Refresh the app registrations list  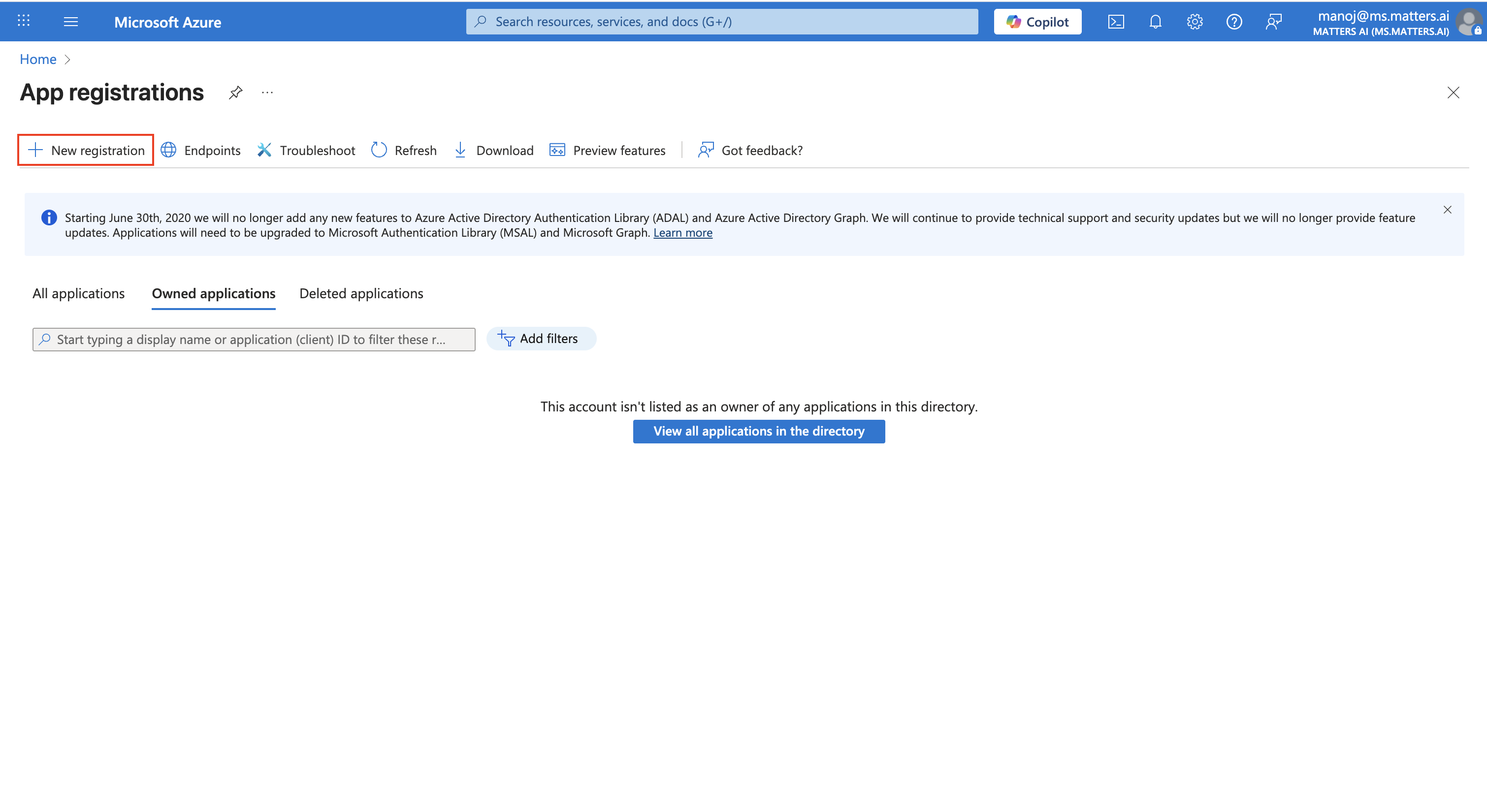click(x=404, y=150)
